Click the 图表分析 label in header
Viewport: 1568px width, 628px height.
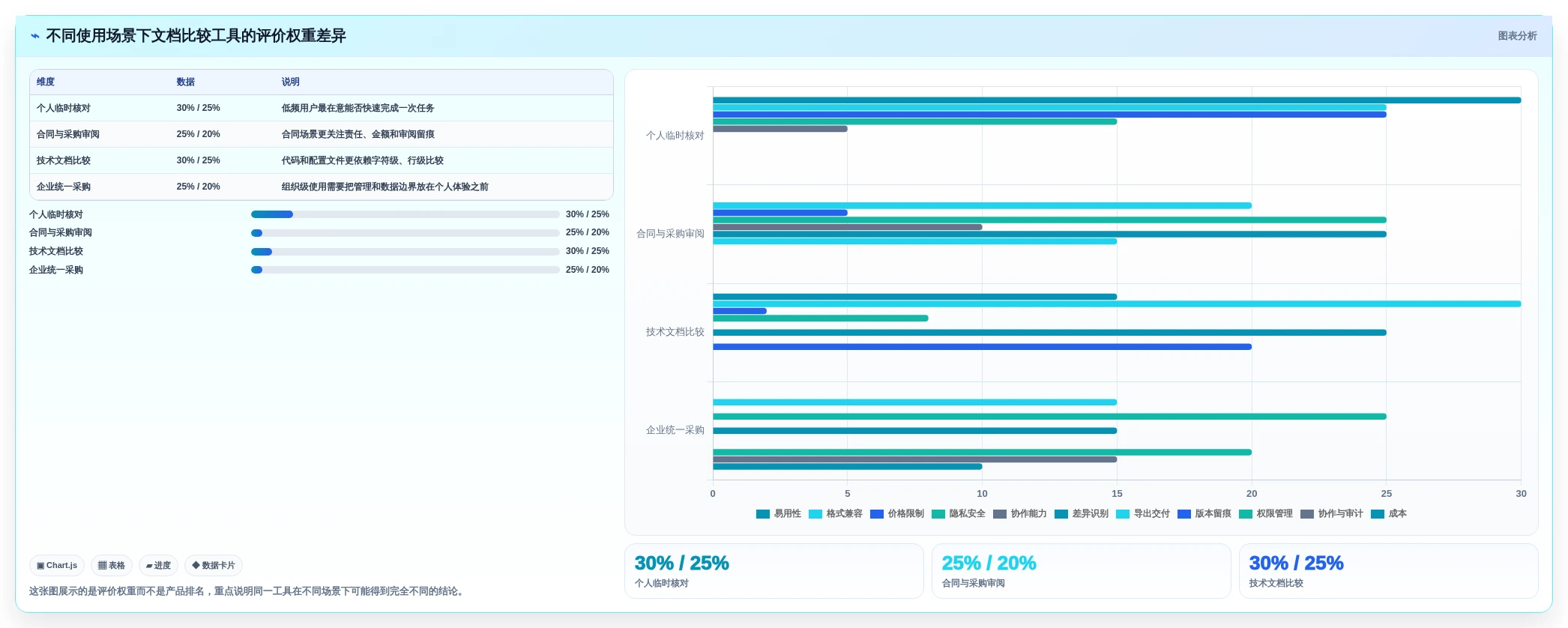1517,36
